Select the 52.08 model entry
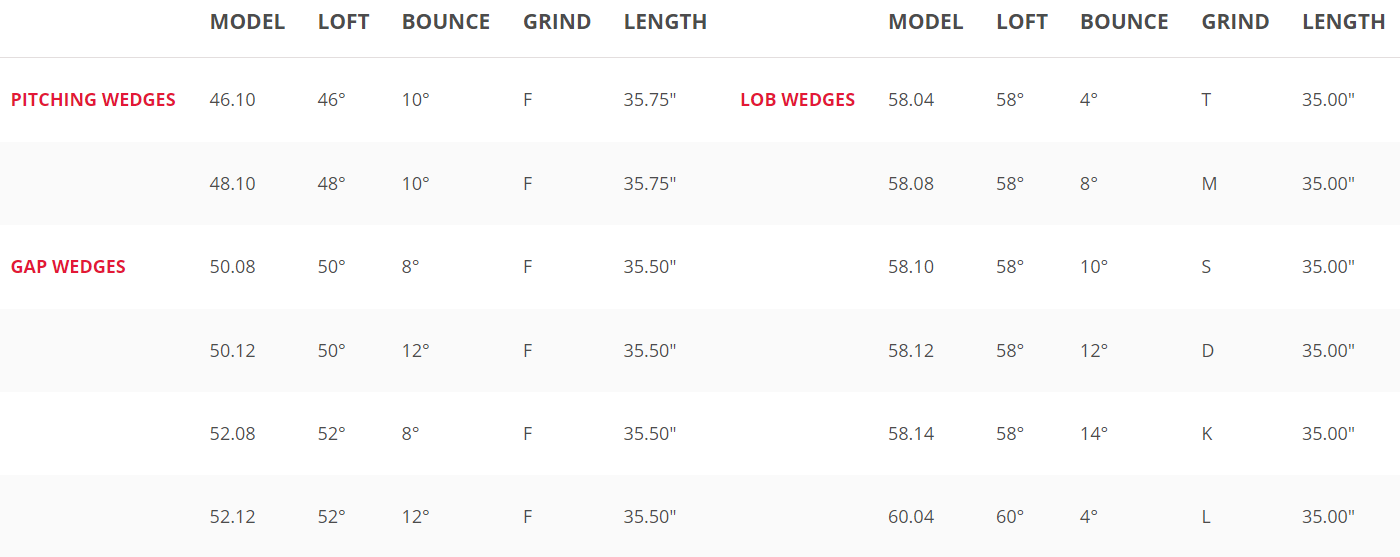 (x=232, y=434)
